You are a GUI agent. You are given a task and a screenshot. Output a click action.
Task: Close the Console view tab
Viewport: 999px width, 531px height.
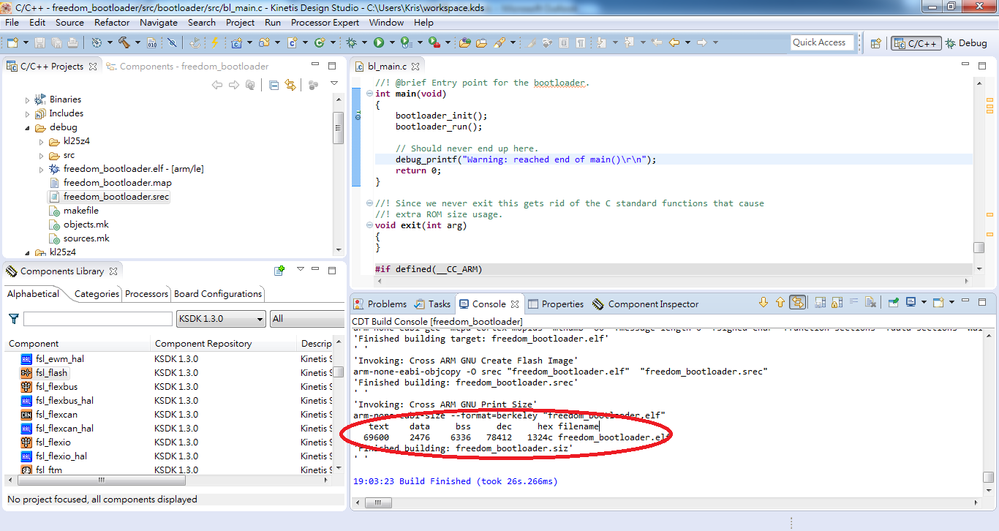515,304
